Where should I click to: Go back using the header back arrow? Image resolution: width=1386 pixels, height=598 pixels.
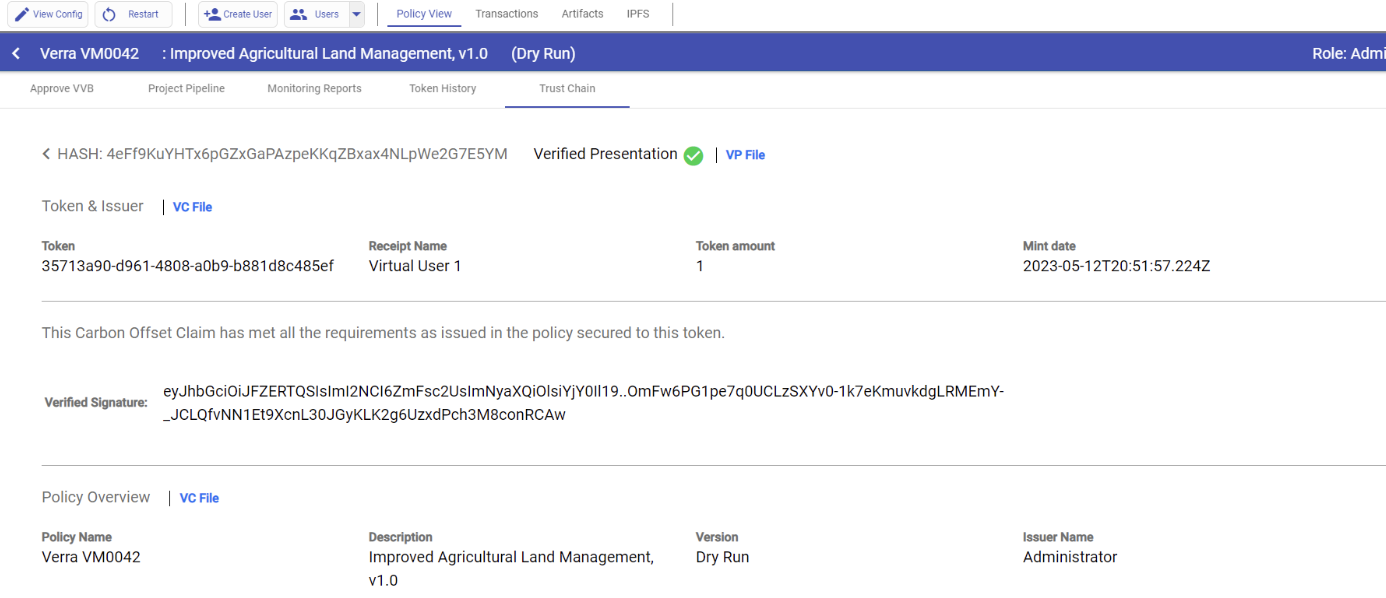pos(16,54)
